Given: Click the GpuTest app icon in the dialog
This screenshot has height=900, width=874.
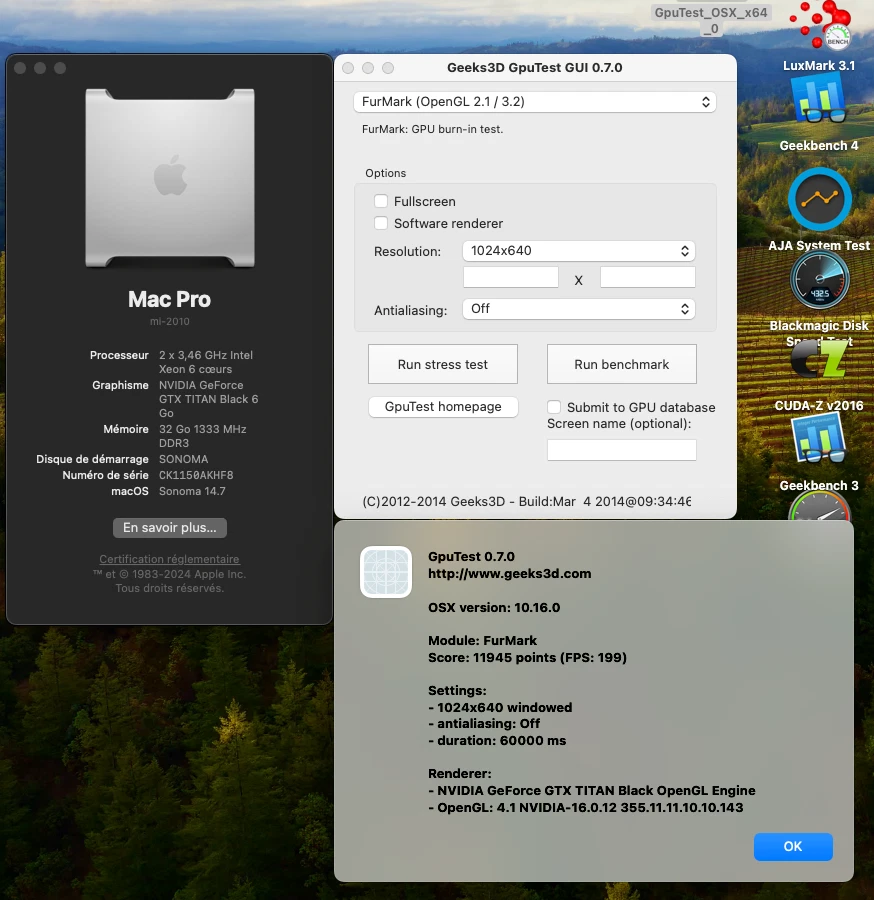Looking at the screenshot, I should pos(385,571).
